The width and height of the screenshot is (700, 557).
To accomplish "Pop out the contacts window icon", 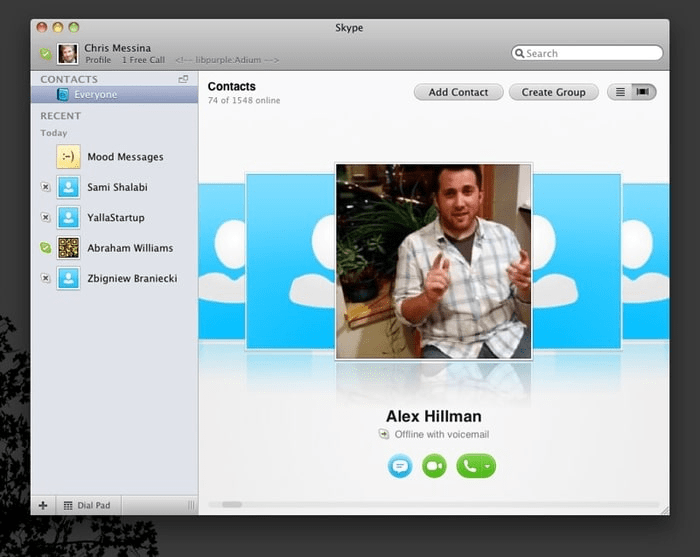I will click(183, 79).
